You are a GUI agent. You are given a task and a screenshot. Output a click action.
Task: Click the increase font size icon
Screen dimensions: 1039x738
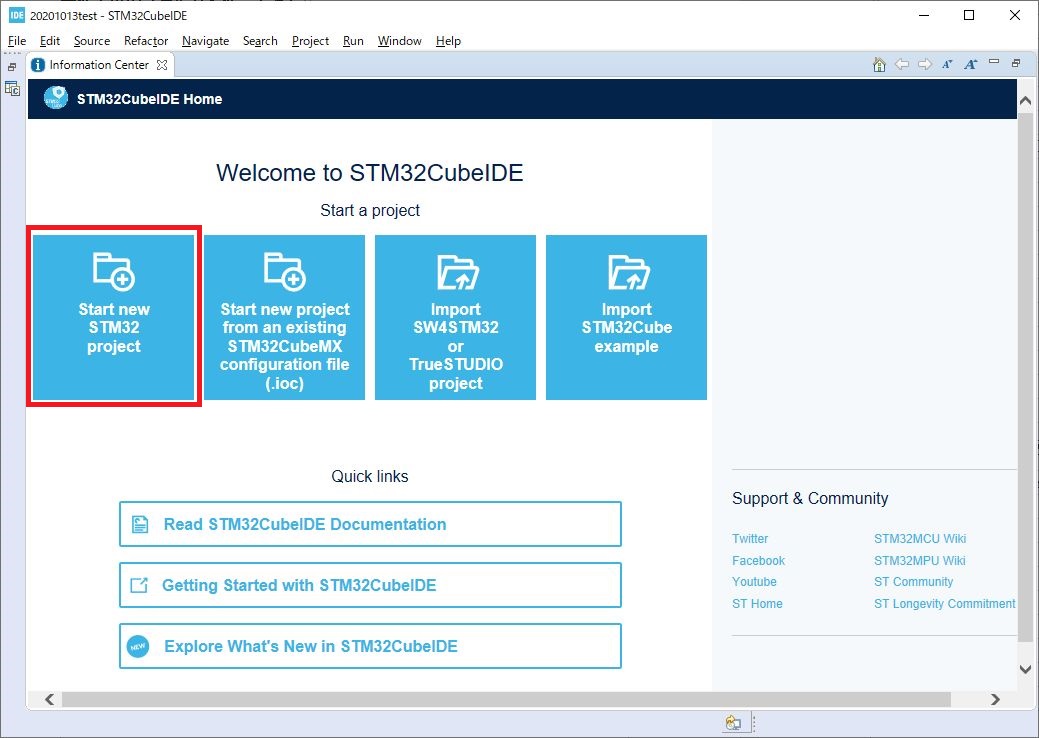[970, 65]
